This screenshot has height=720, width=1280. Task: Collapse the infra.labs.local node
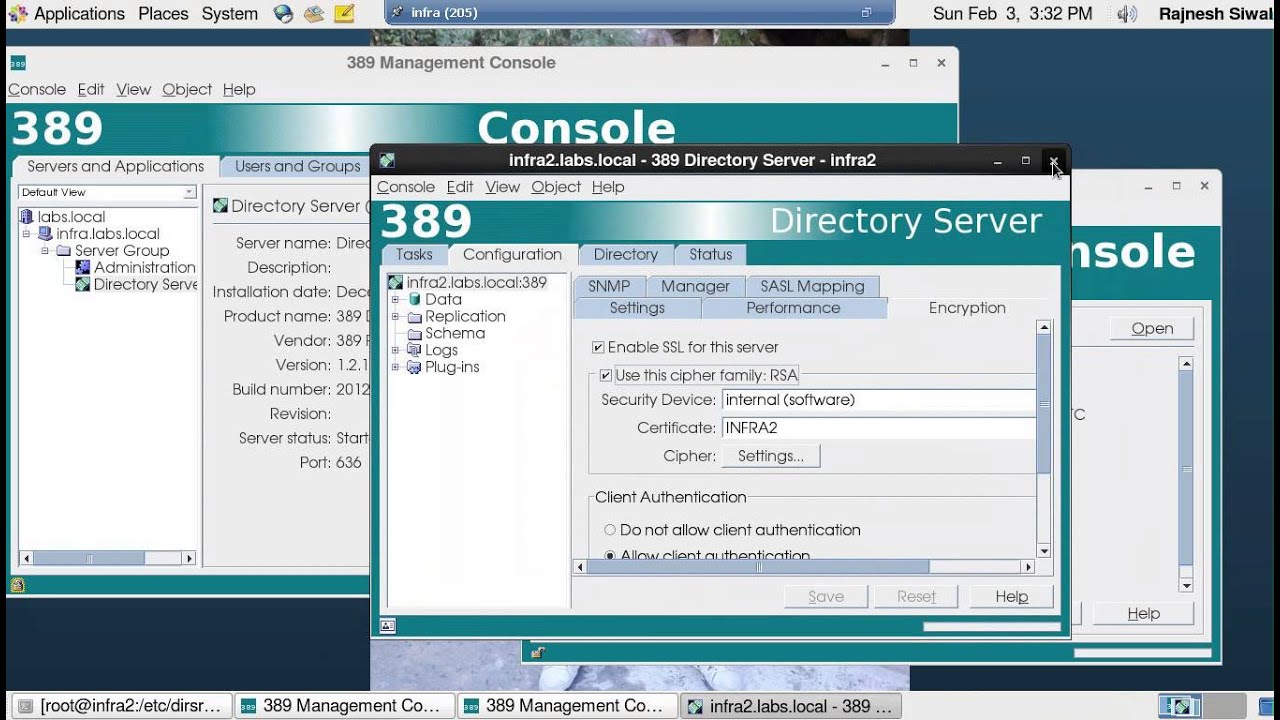point(27,233)
